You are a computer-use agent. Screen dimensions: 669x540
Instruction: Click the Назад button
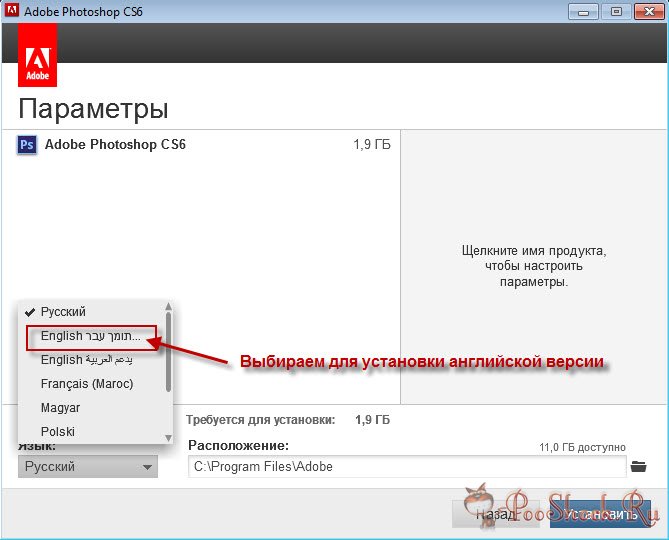(x=496, y=514)
